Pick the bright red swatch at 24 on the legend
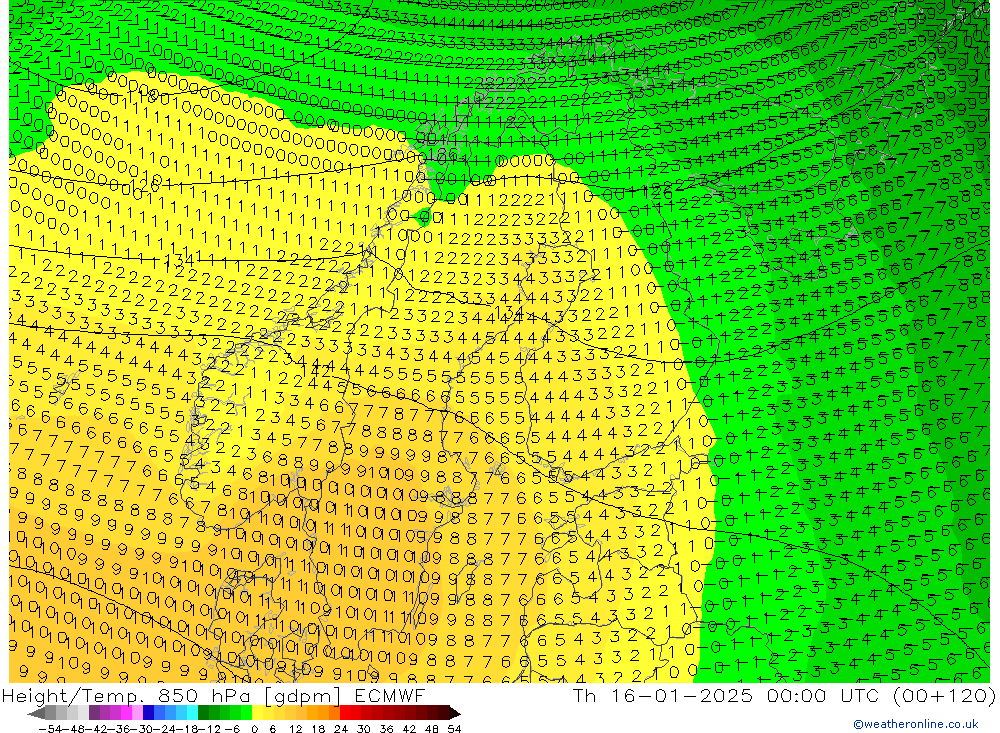This screenshot has width=1000, height=733. point(345,713)
